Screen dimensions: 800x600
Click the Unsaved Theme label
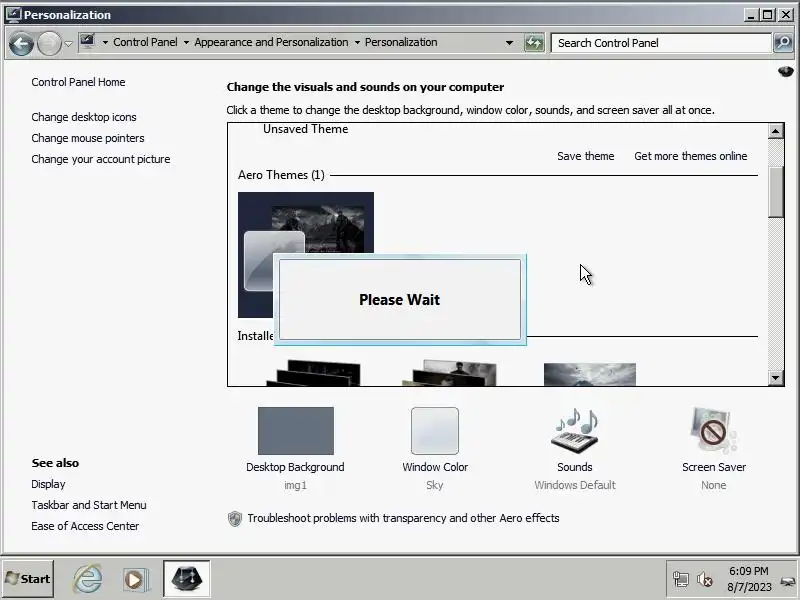306,129
